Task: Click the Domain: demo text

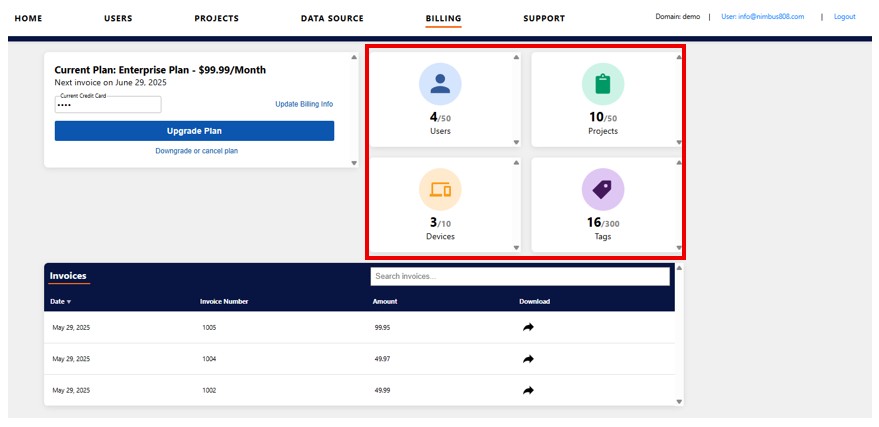Action: 678,17
